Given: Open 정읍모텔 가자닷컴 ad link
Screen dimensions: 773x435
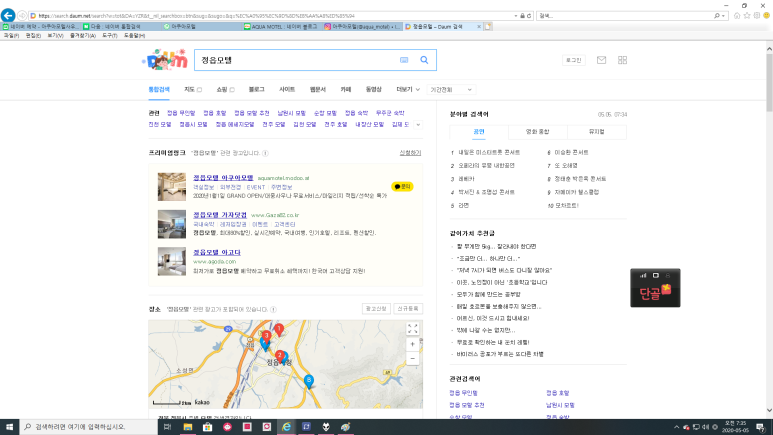Looking at the screenshot, I should (x=220, y=215).
